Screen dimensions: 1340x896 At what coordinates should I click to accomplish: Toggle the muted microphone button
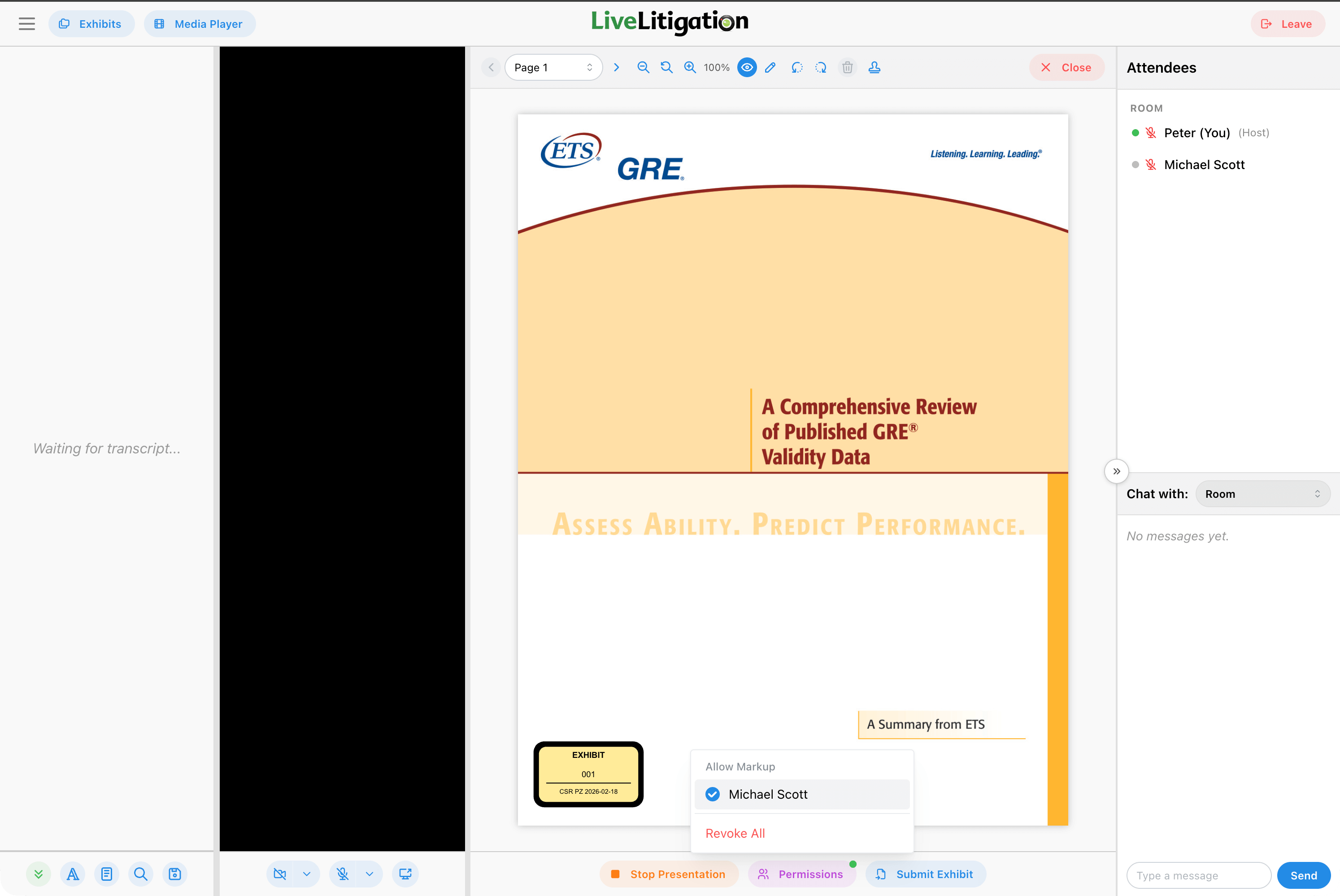coord(342,874)
